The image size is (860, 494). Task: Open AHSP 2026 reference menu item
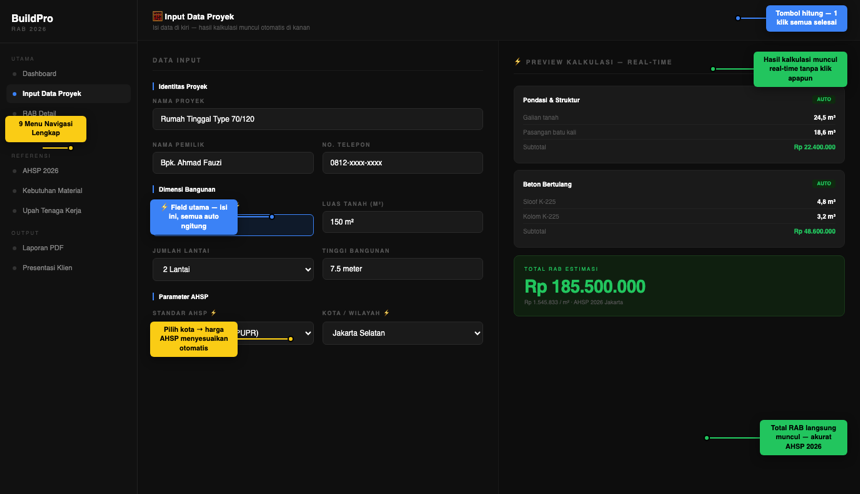click(40, 171)
